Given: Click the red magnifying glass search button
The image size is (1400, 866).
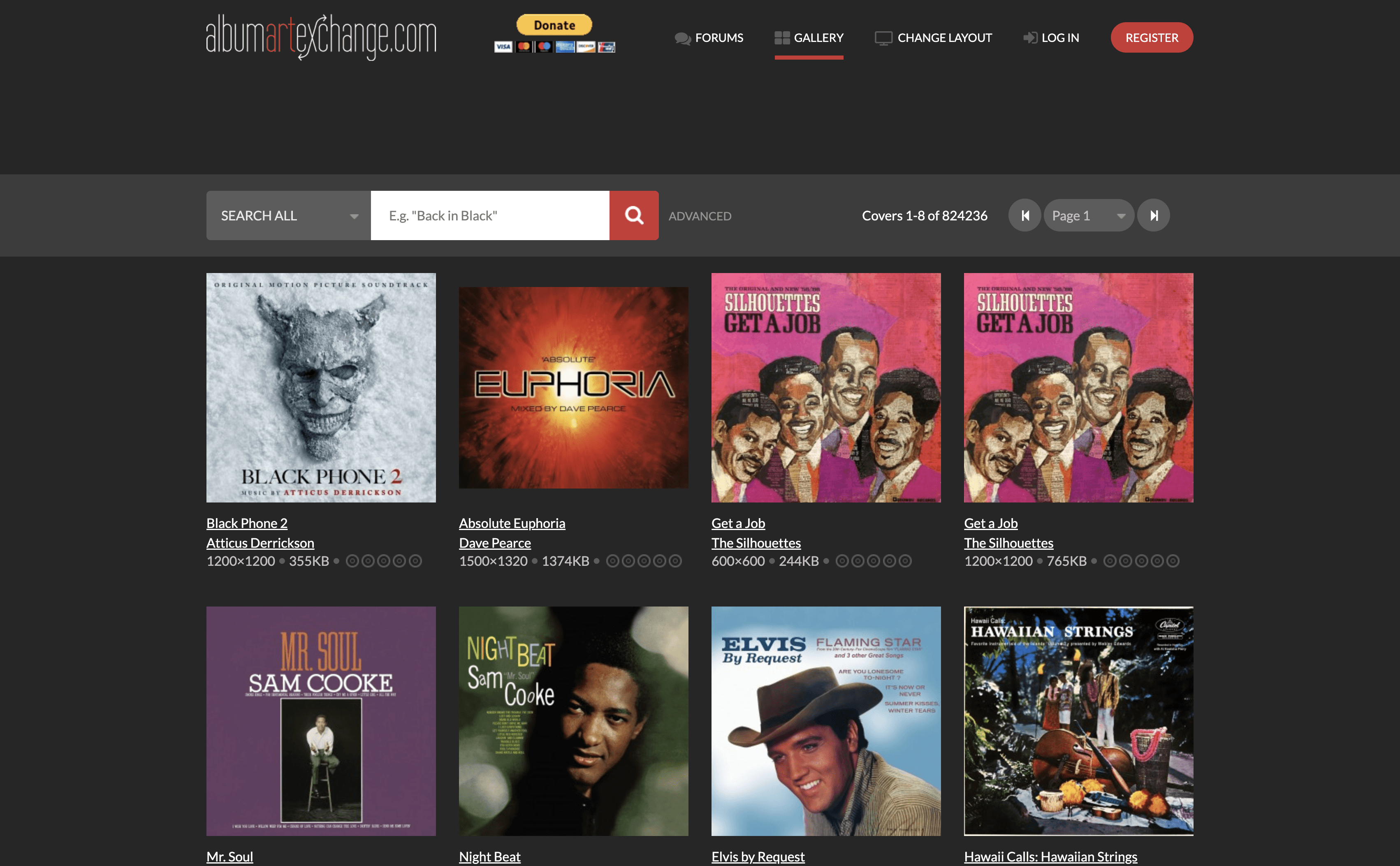Looking at the screenshot, I should click(x=633, y=215).
